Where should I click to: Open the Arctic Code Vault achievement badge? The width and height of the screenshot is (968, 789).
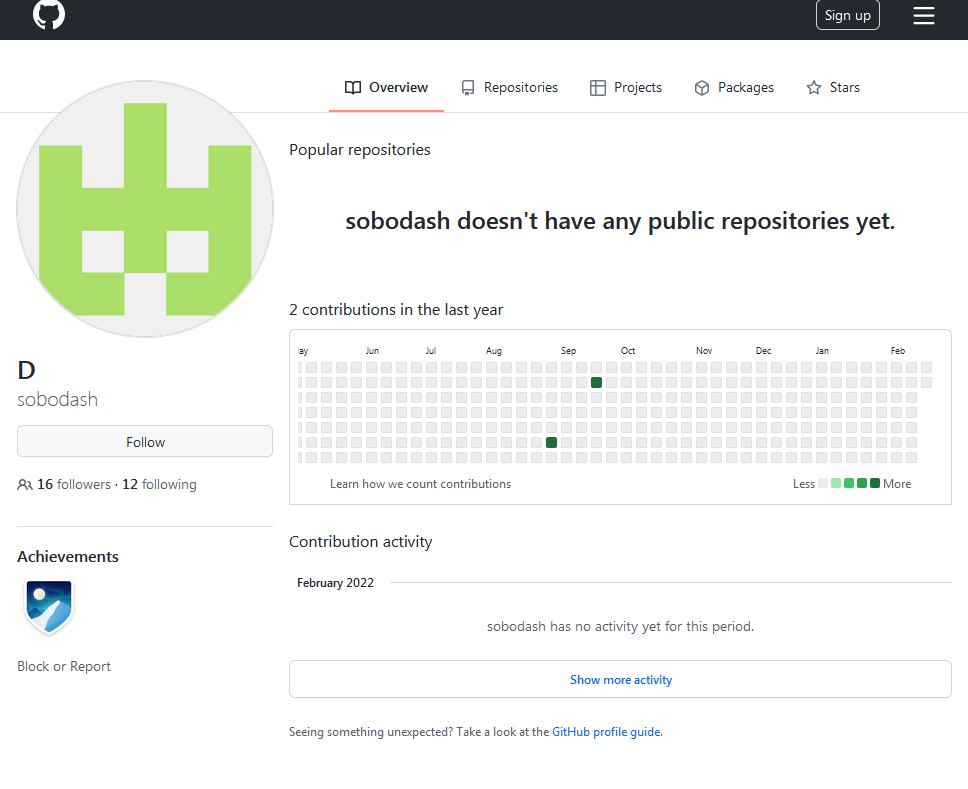(x=49, y=607)
